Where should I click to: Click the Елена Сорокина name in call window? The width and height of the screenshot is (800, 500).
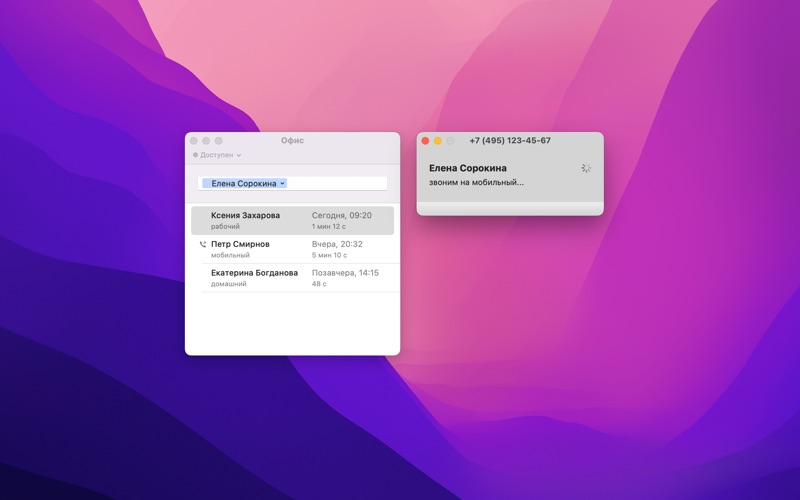coord(468,168)
